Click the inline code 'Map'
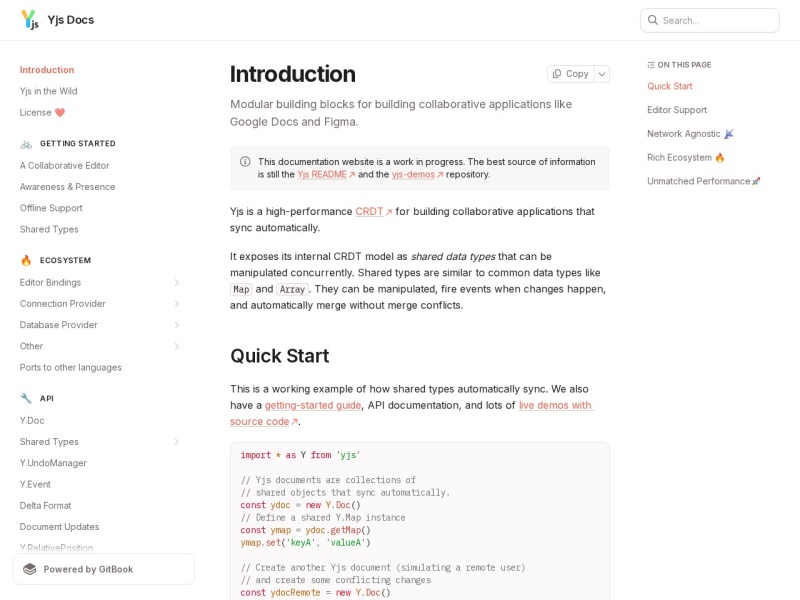Screen dimensions: 800x600 [241, 290]
